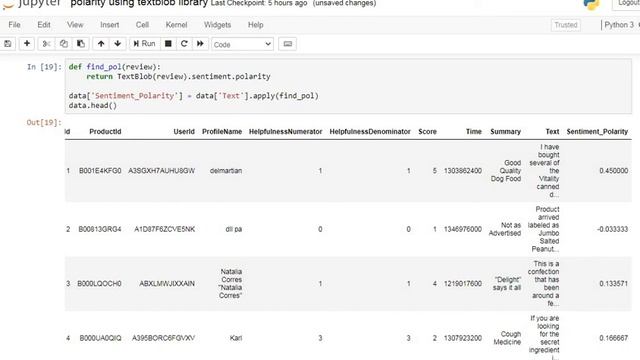Open the command palette keyboard icon
Image resolution: width=640 pixels, height=360 pixels.
(x=288, y=44)
